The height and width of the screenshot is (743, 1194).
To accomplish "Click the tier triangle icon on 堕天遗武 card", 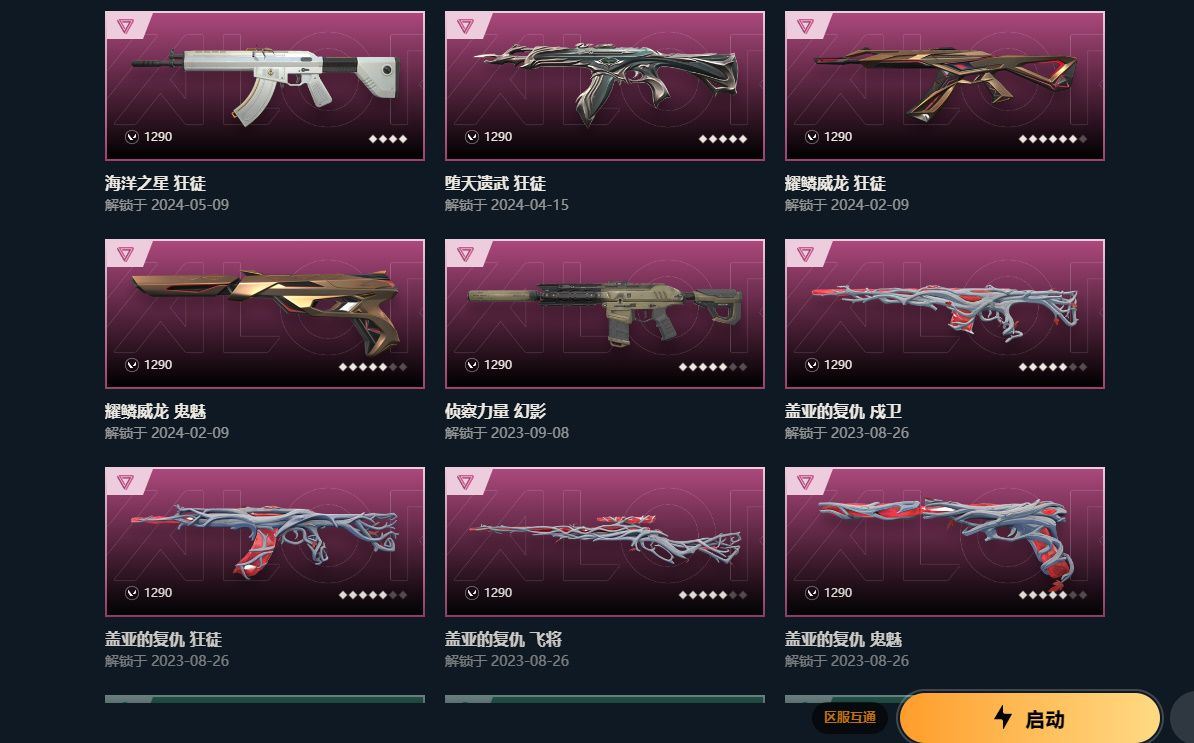I will point(465,27).
